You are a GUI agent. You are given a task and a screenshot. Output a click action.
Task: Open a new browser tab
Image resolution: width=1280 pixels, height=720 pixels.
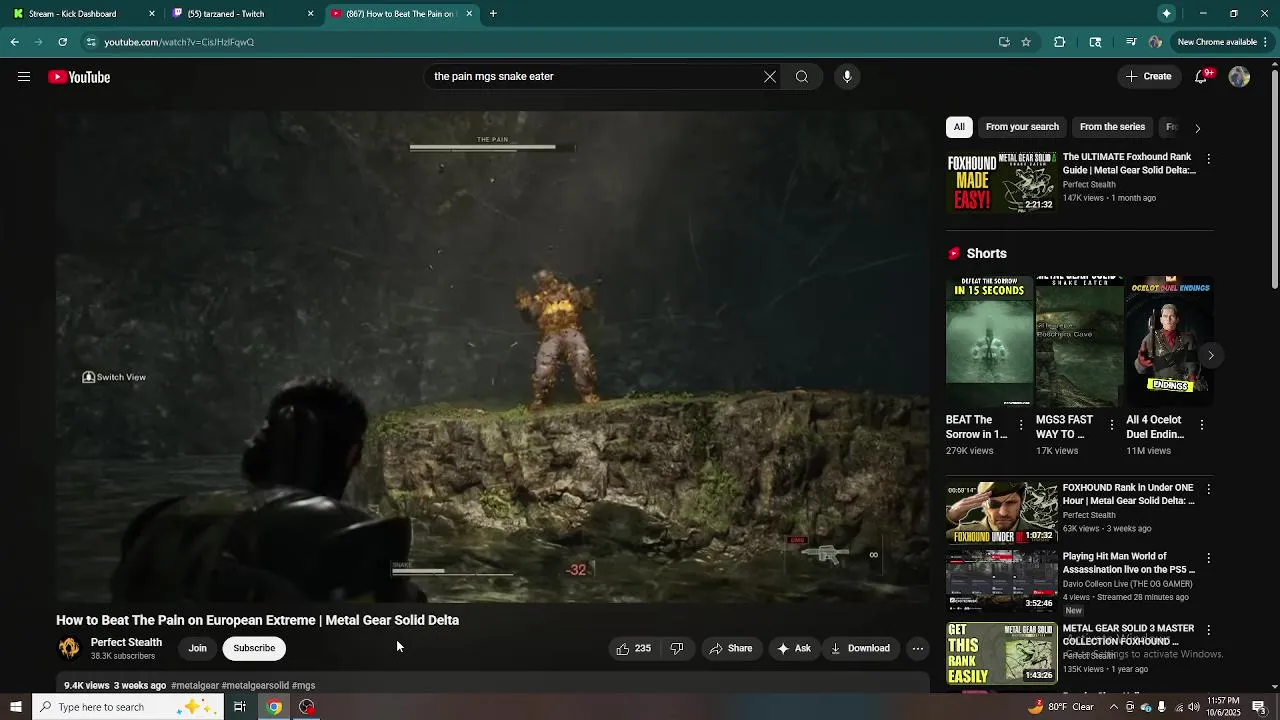(x=493, y=14)
